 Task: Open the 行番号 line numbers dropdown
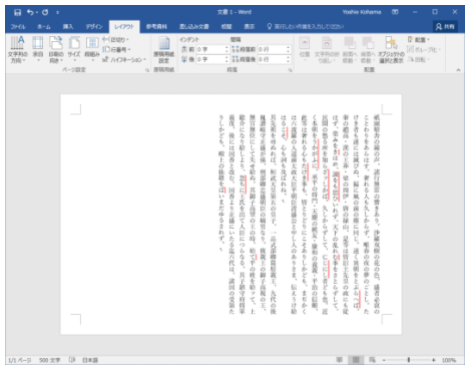click(x=116, y=50)
